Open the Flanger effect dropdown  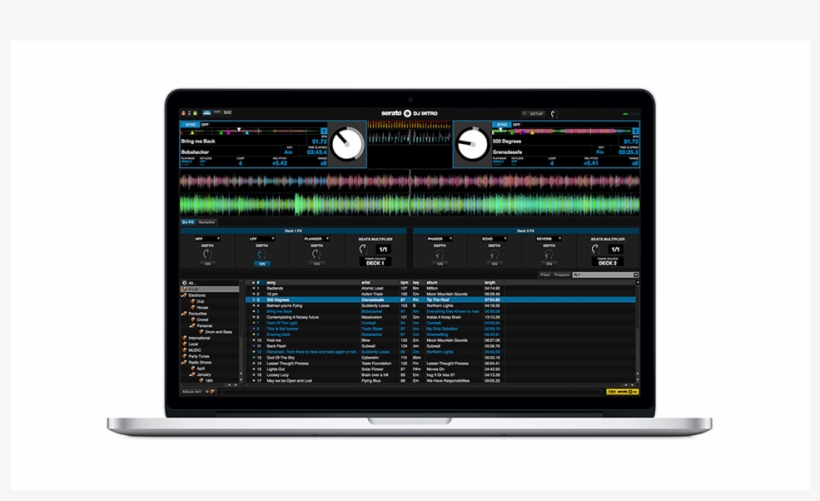click(x=316, y=239)
